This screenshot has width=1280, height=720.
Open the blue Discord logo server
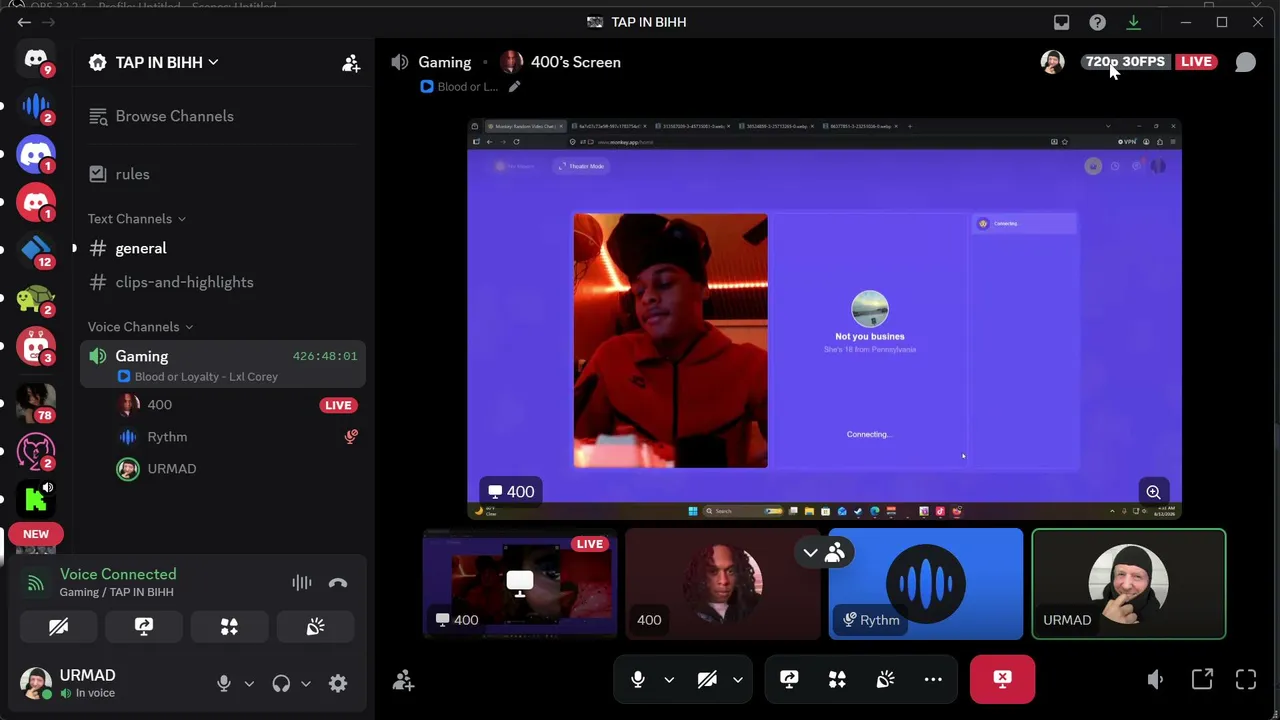pyautogui.click(x=36, y=154)
